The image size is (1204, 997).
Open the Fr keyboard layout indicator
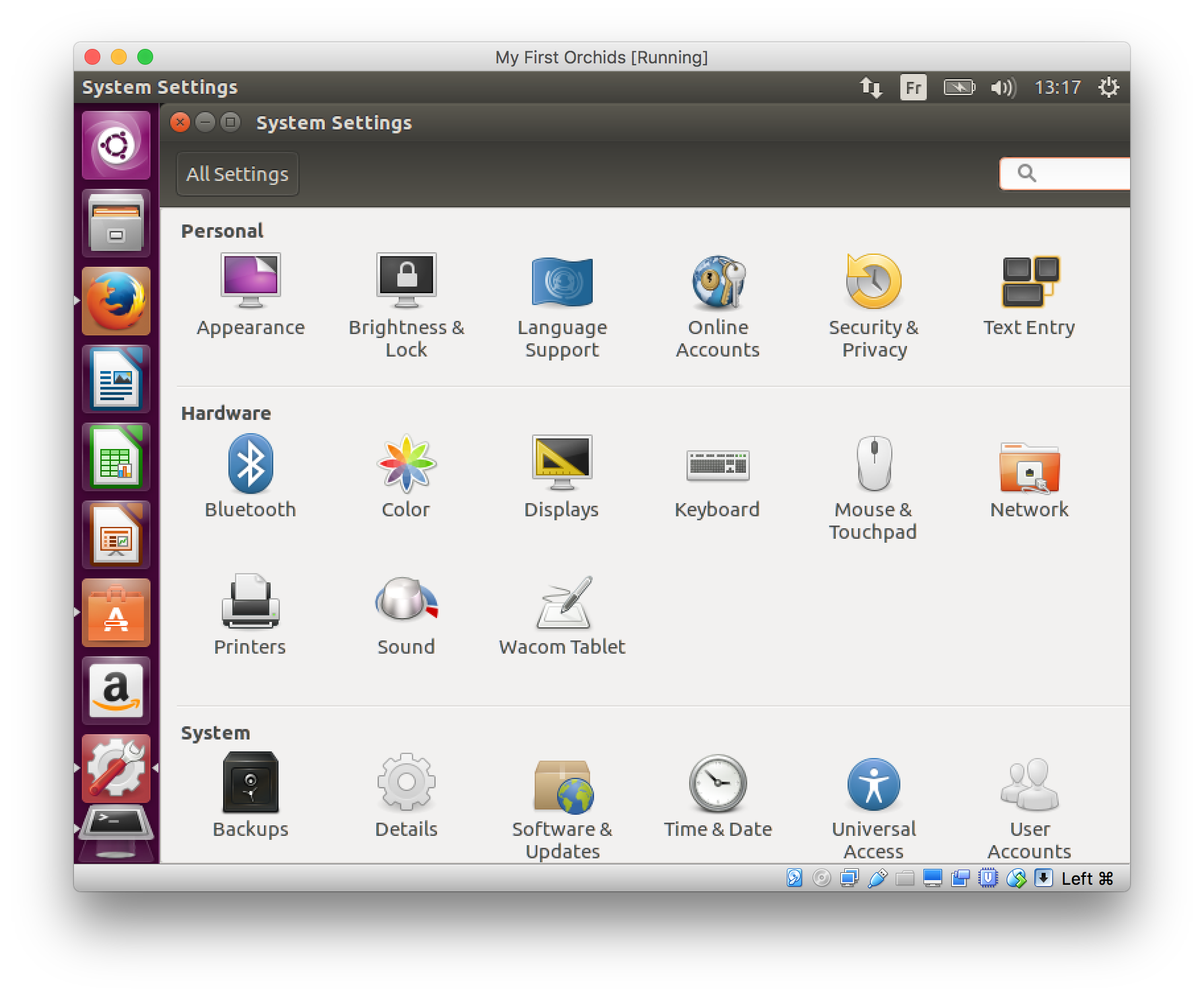913,88
